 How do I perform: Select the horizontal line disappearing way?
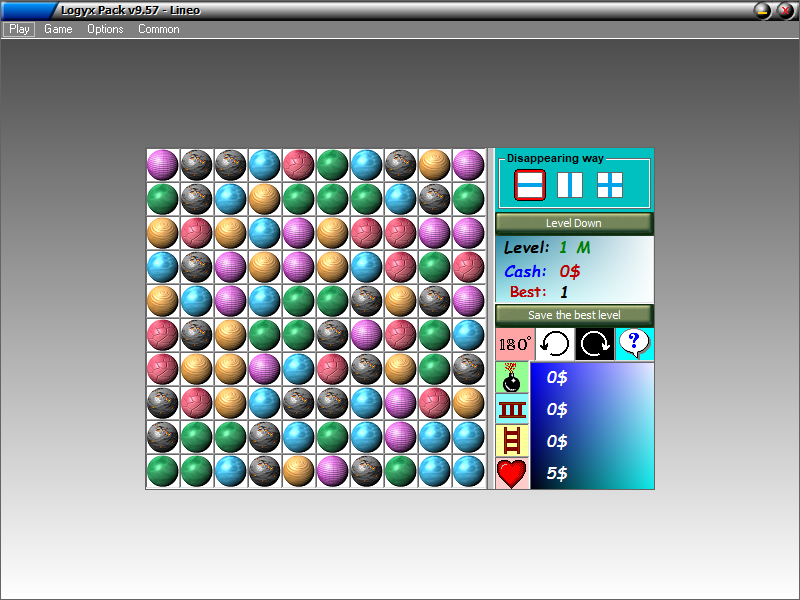530,185
